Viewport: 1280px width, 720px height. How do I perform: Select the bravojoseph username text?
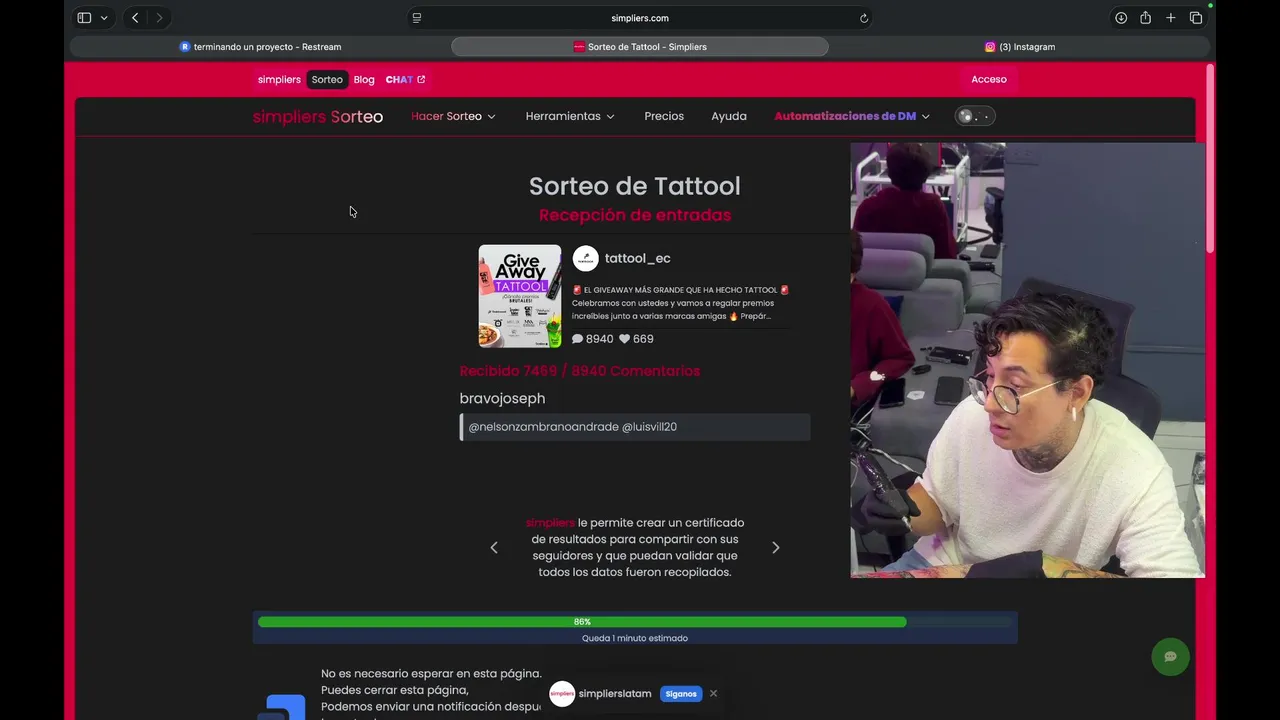(x=502, y=398)
